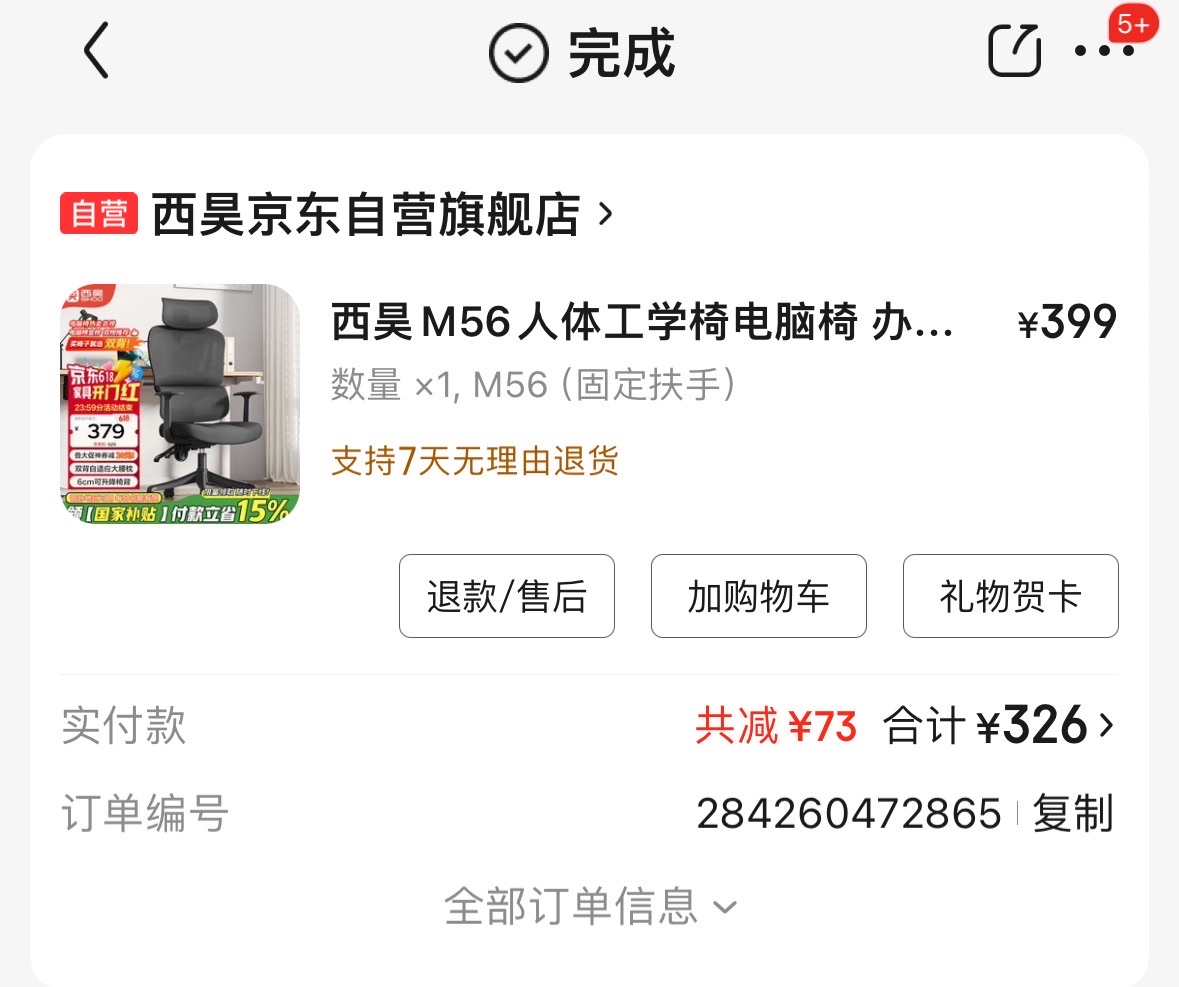
Task: Click the 加购物车 button
Action: click(x=759, y=596)
